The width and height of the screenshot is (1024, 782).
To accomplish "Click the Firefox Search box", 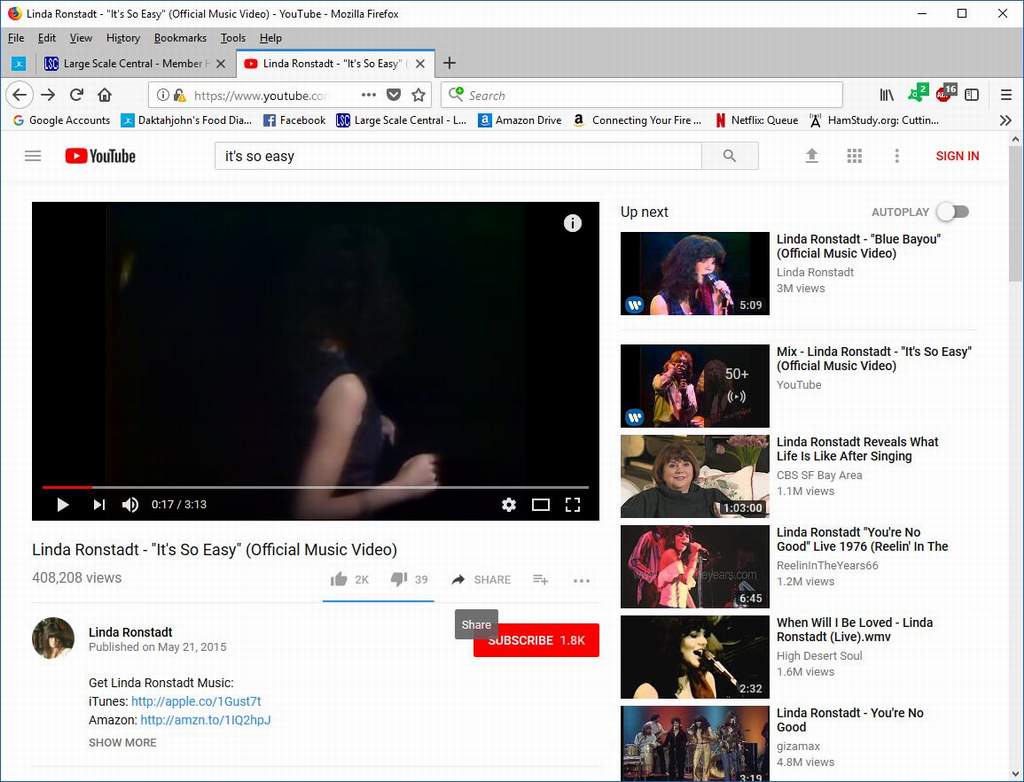I will coord(641,95).
